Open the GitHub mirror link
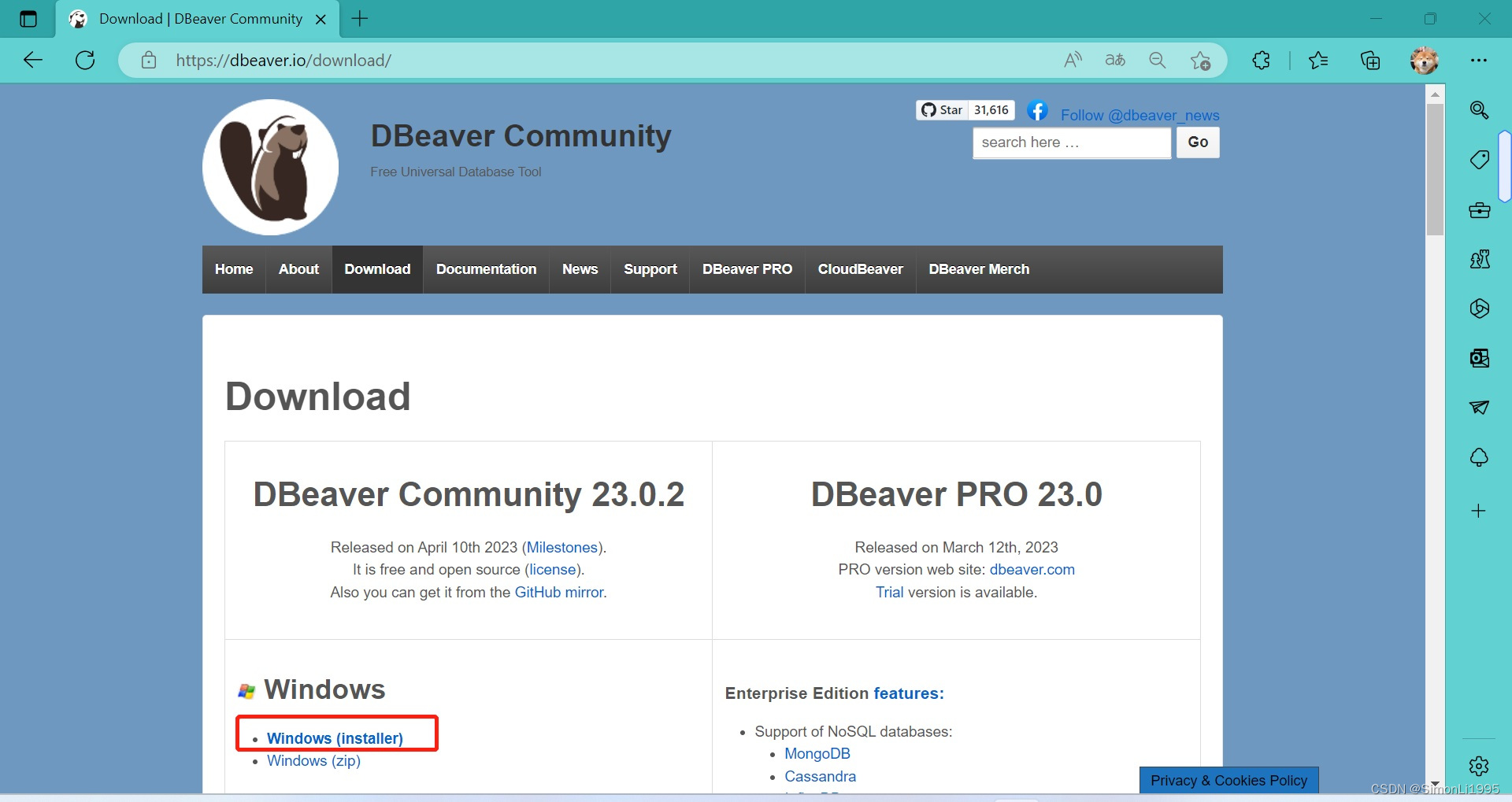Screen dimensions: 1512x802 point(559,592)
